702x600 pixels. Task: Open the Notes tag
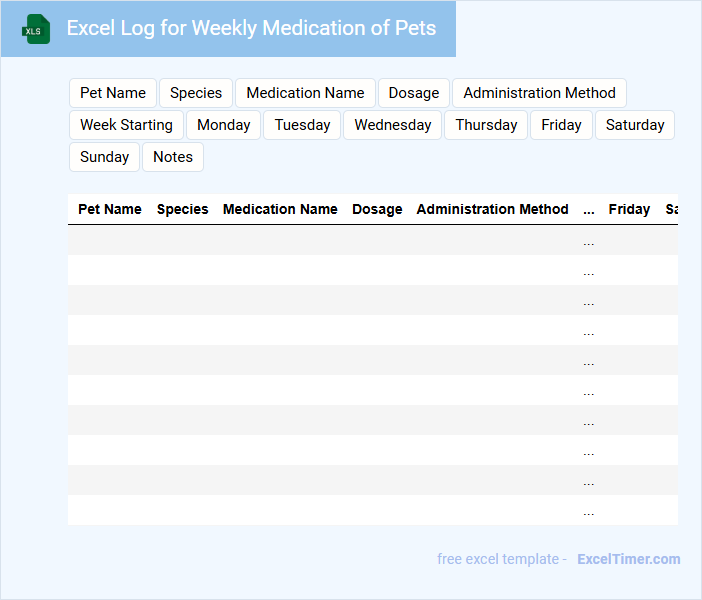[x=173, y=157]
